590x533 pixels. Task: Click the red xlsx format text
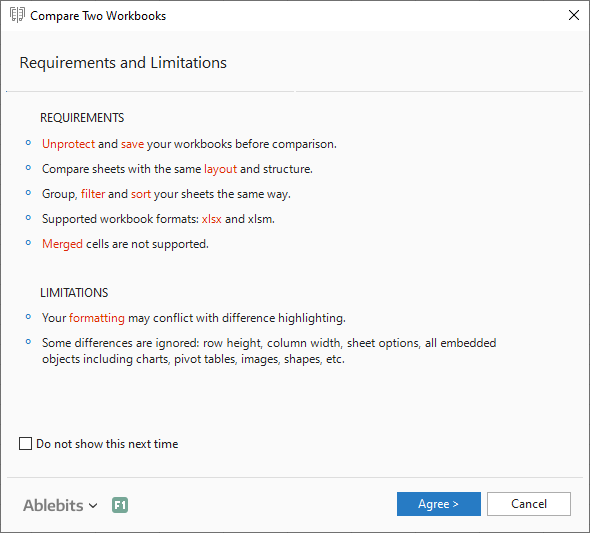[x=211, y=219]
